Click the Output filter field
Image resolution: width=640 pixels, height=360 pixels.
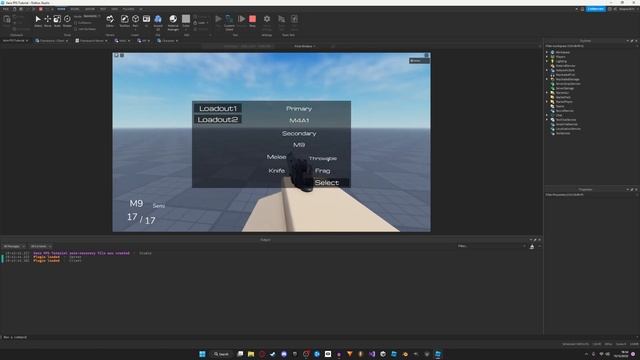[492, 246]
